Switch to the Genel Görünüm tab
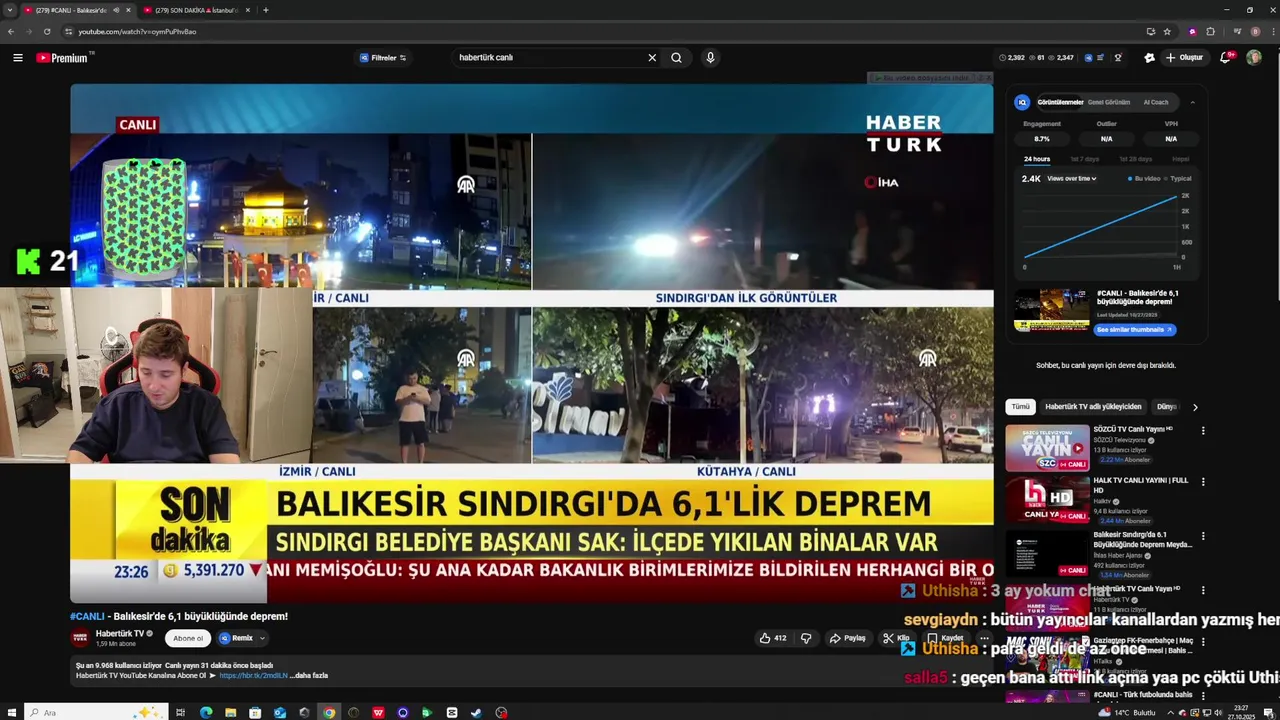Screen dimensions: 1280x720 click(1109, 102)
